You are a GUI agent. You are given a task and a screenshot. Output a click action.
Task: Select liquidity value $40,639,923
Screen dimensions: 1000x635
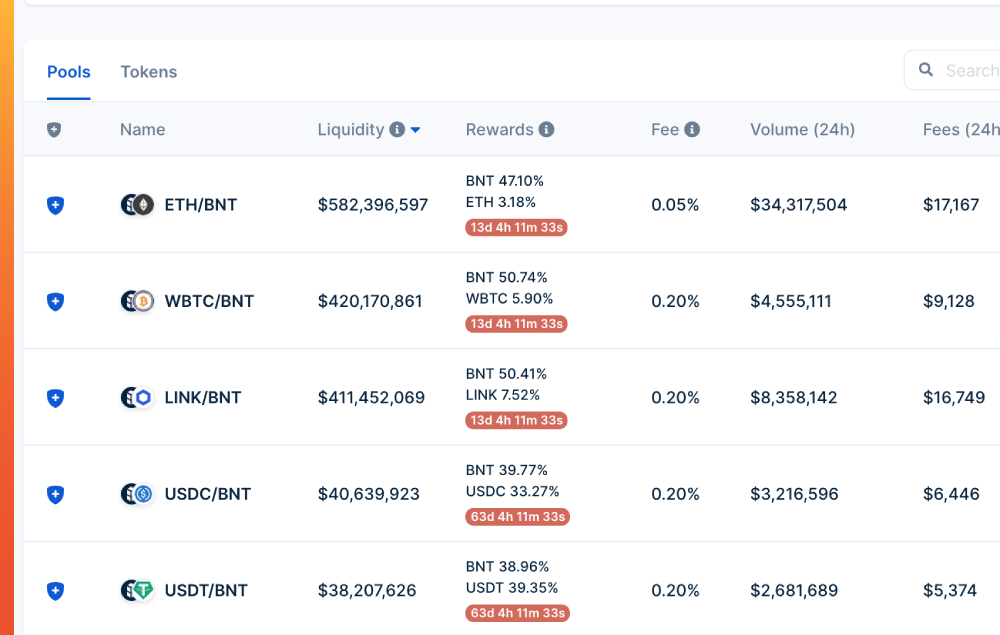(x=369, y=493)
